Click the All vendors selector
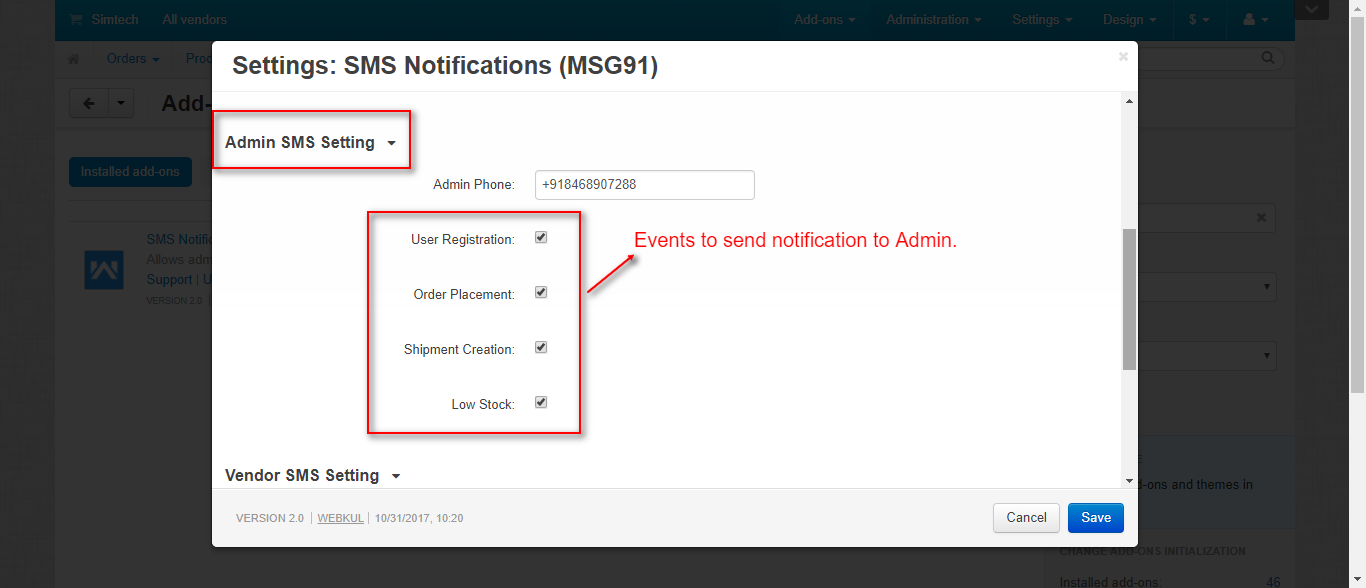 [x=194, y=20]
